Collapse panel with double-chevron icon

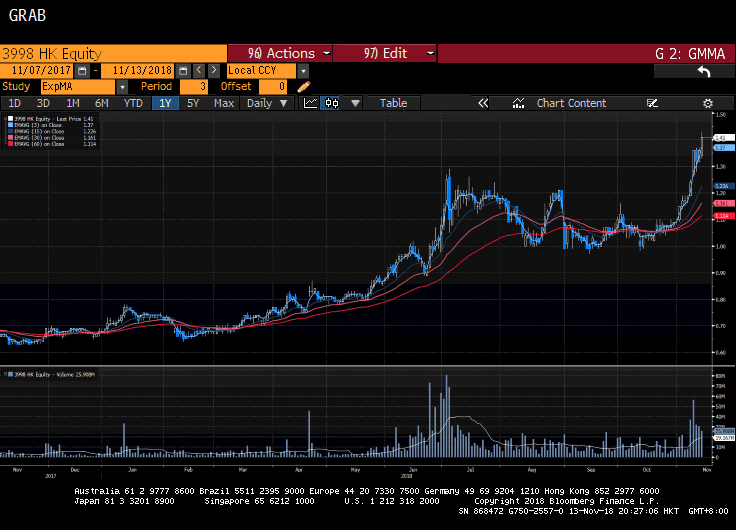click(483, 103)
